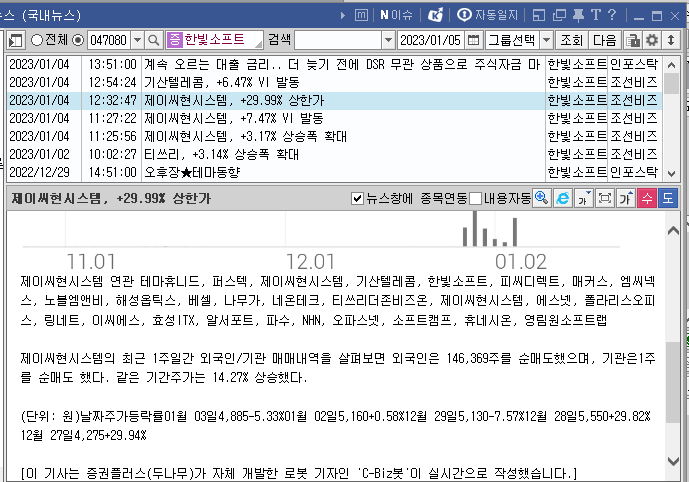
Task: Select news '오후장★테마동향' row
Action: click(334, 172)
